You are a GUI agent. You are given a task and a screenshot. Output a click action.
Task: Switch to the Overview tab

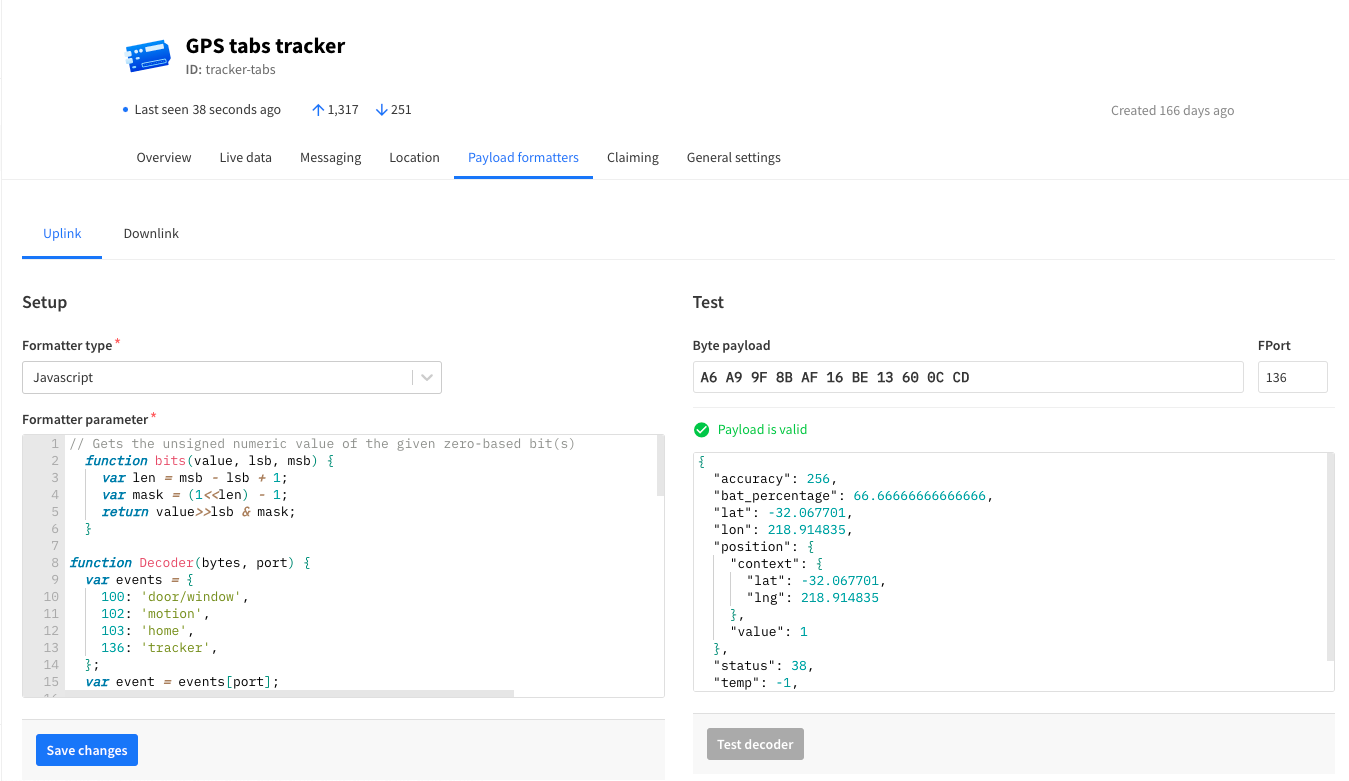tap(164, 158)
